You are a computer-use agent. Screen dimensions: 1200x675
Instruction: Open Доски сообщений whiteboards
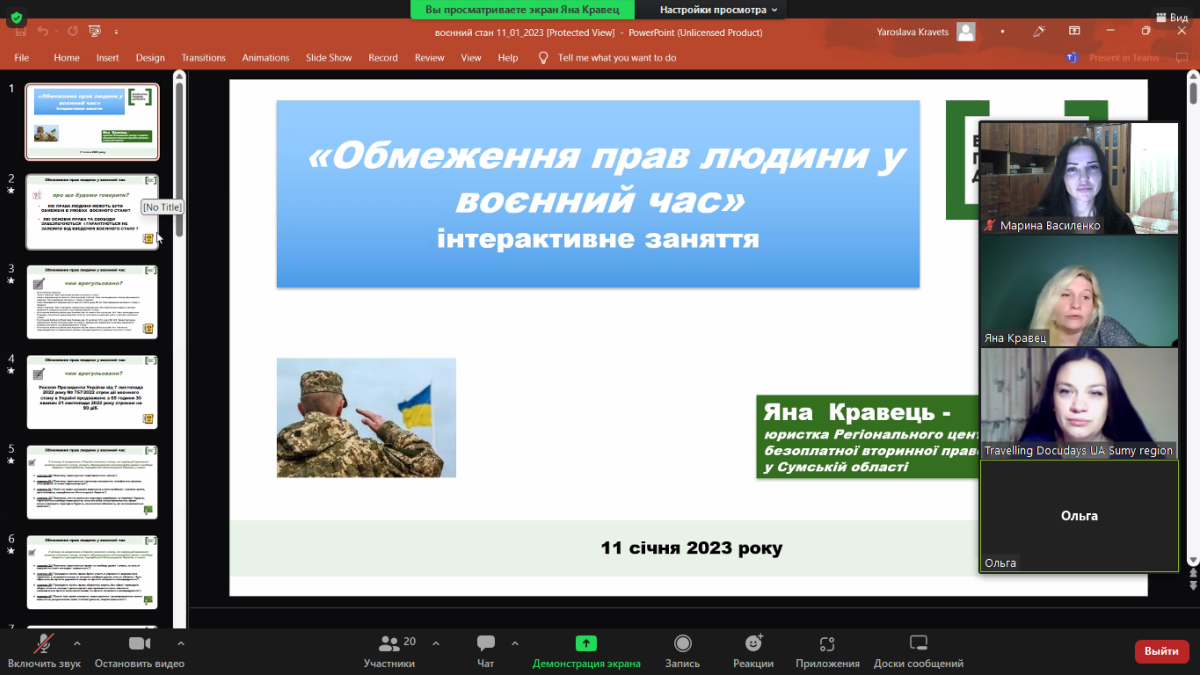[x=918, y=652]
